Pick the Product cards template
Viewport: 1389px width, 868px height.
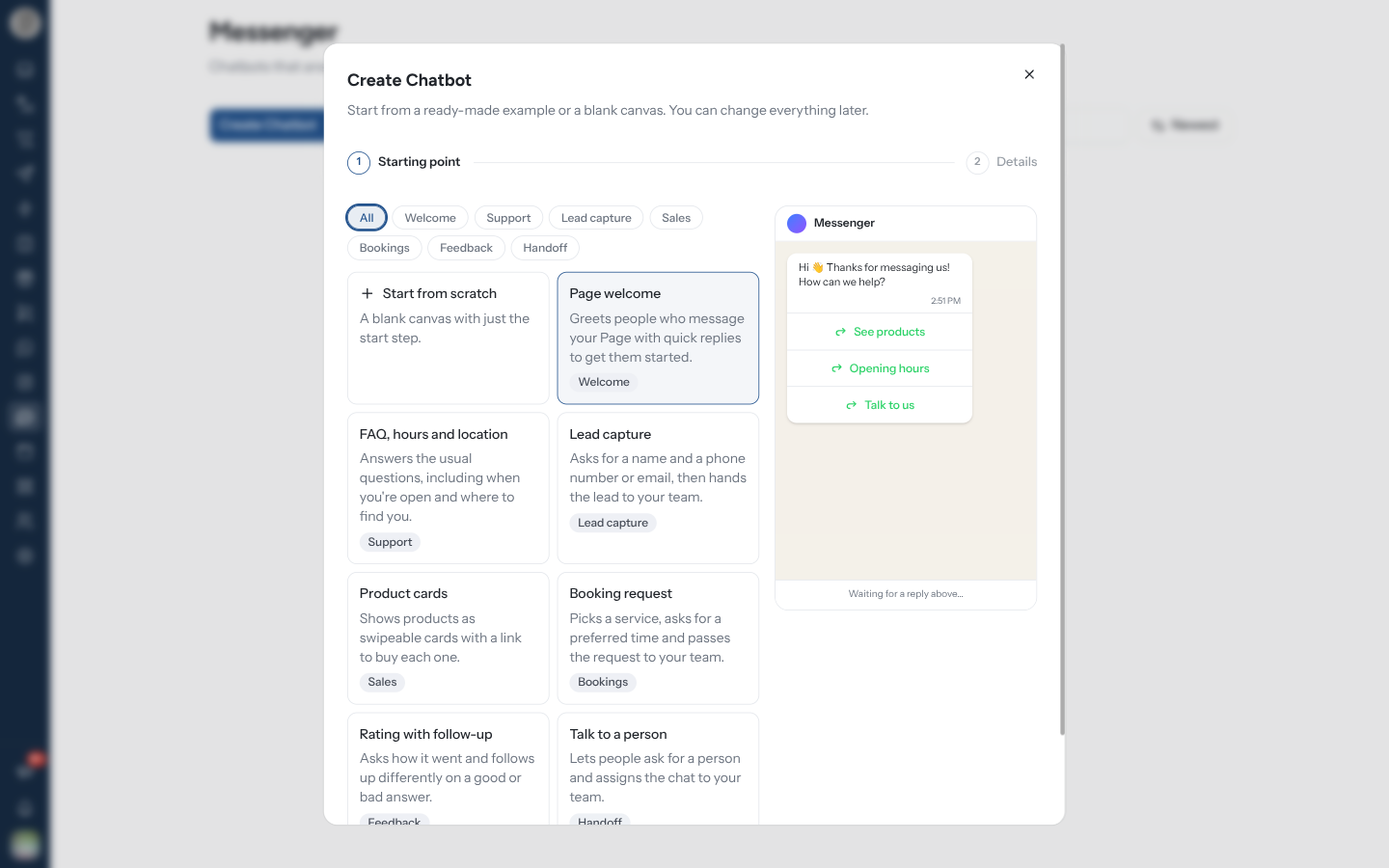(449, 638)
